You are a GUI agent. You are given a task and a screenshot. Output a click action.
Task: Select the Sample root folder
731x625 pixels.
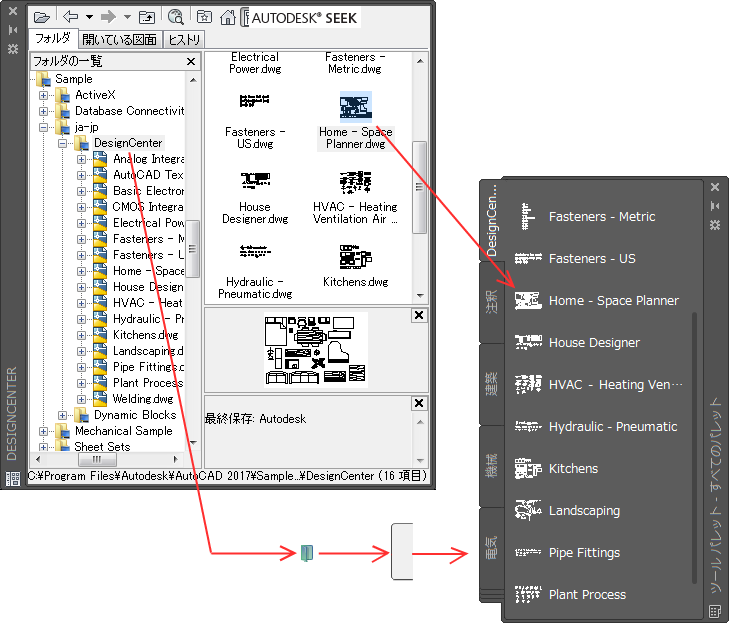(x=73, y=79)
